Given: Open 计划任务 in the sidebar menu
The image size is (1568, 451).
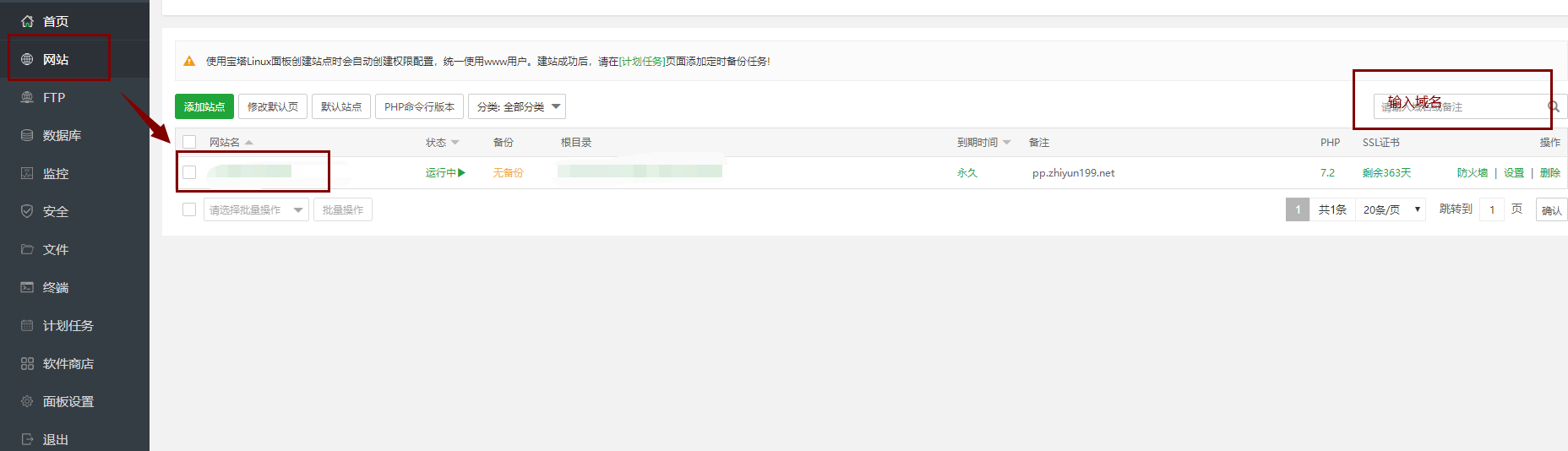Looking at the screenshot, I should pyautogui.click(x=68, y=325).
